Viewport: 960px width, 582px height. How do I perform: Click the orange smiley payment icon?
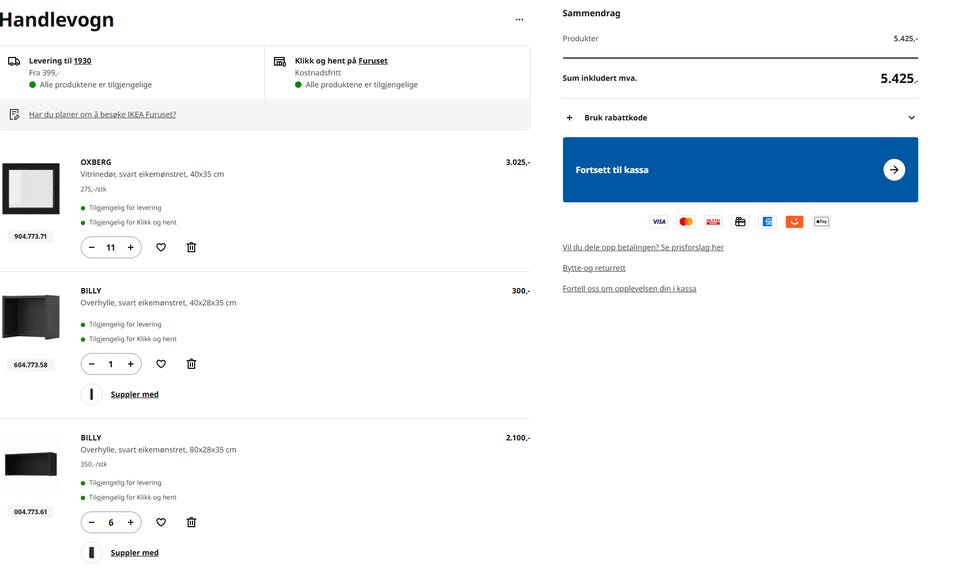coord(794,222)
